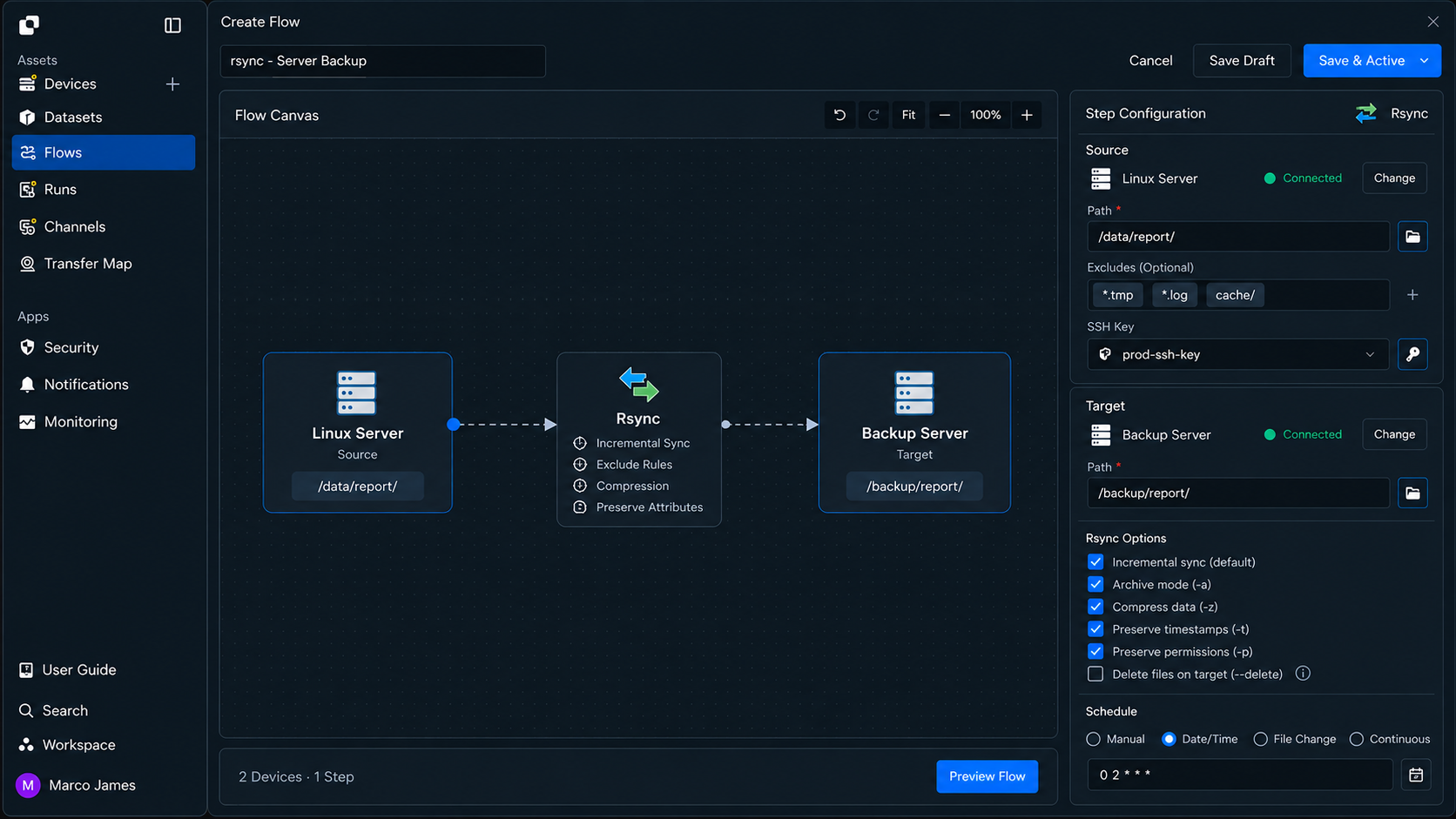Go to the Flows section
This screenshot has width=1456, height=819.
tap(103, 152)
